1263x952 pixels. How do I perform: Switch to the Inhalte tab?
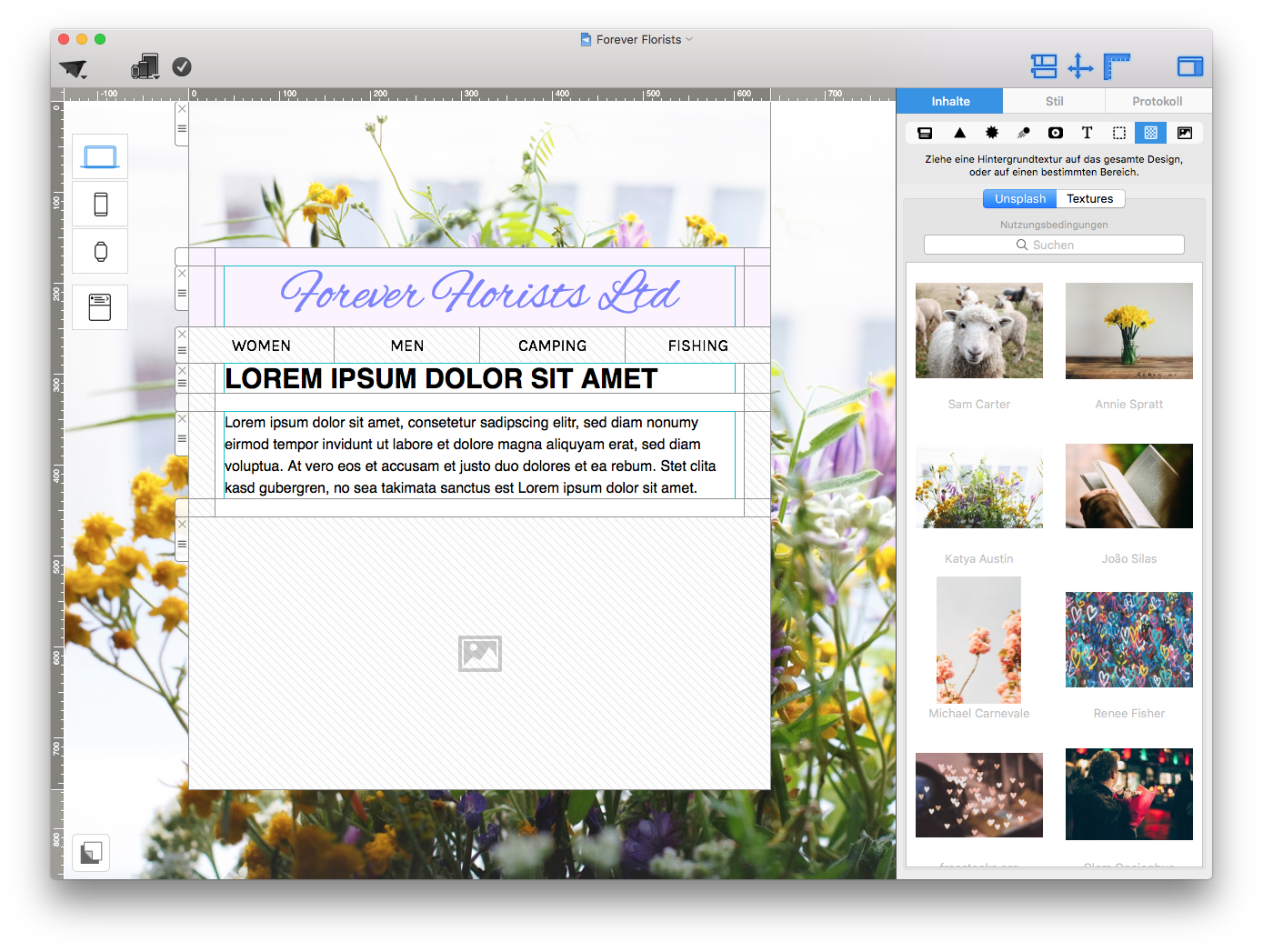click(x=950, y=101)
